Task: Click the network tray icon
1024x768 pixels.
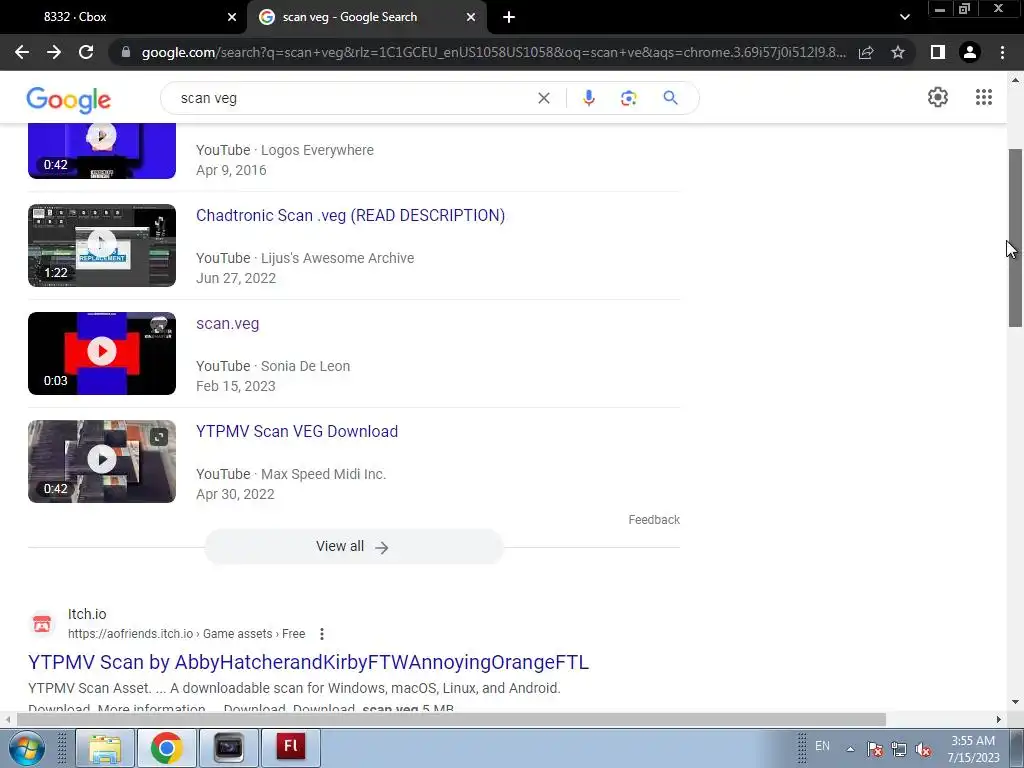Action: 899,749
